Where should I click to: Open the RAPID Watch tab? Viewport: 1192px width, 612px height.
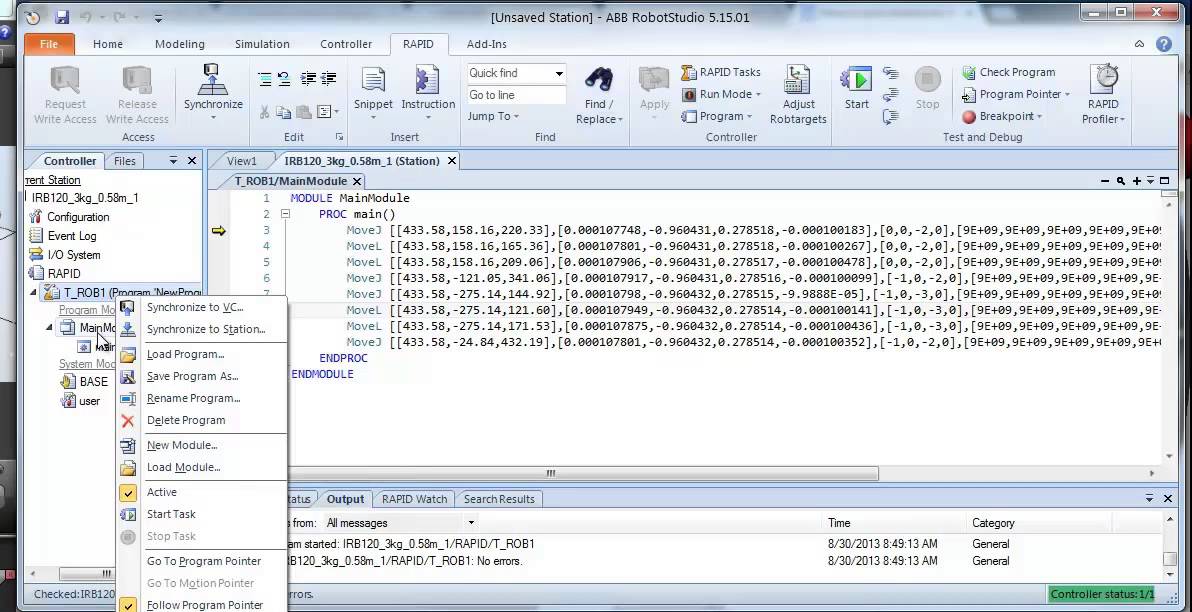point(414,499)
